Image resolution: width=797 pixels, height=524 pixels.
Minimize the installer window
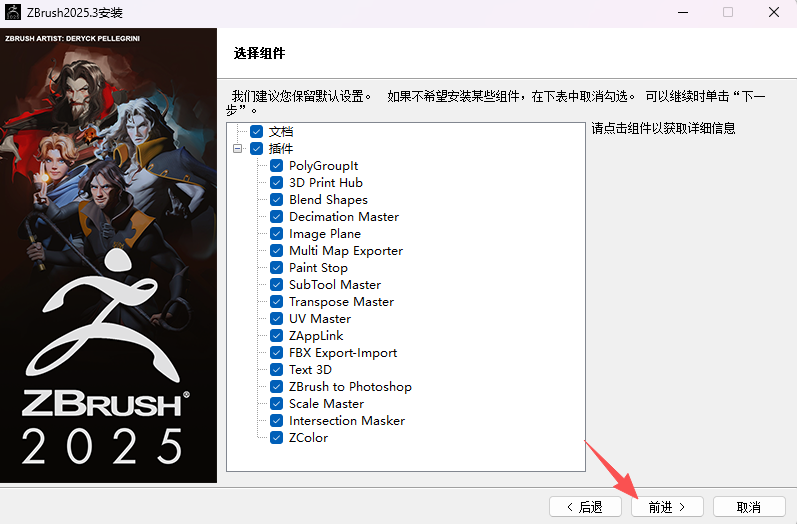click(x=683, y=12)
